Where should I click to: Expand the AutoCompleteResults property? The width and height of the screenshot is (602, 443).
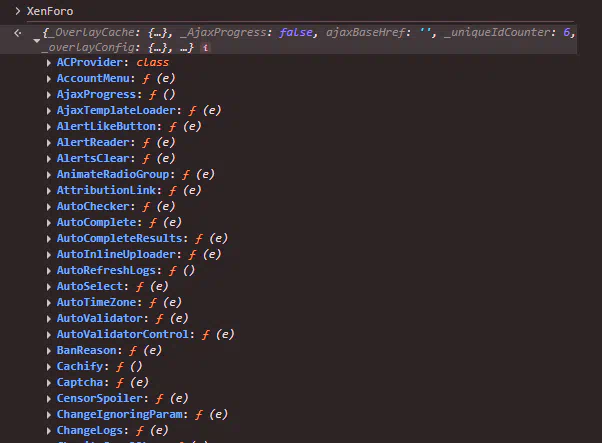49,239
